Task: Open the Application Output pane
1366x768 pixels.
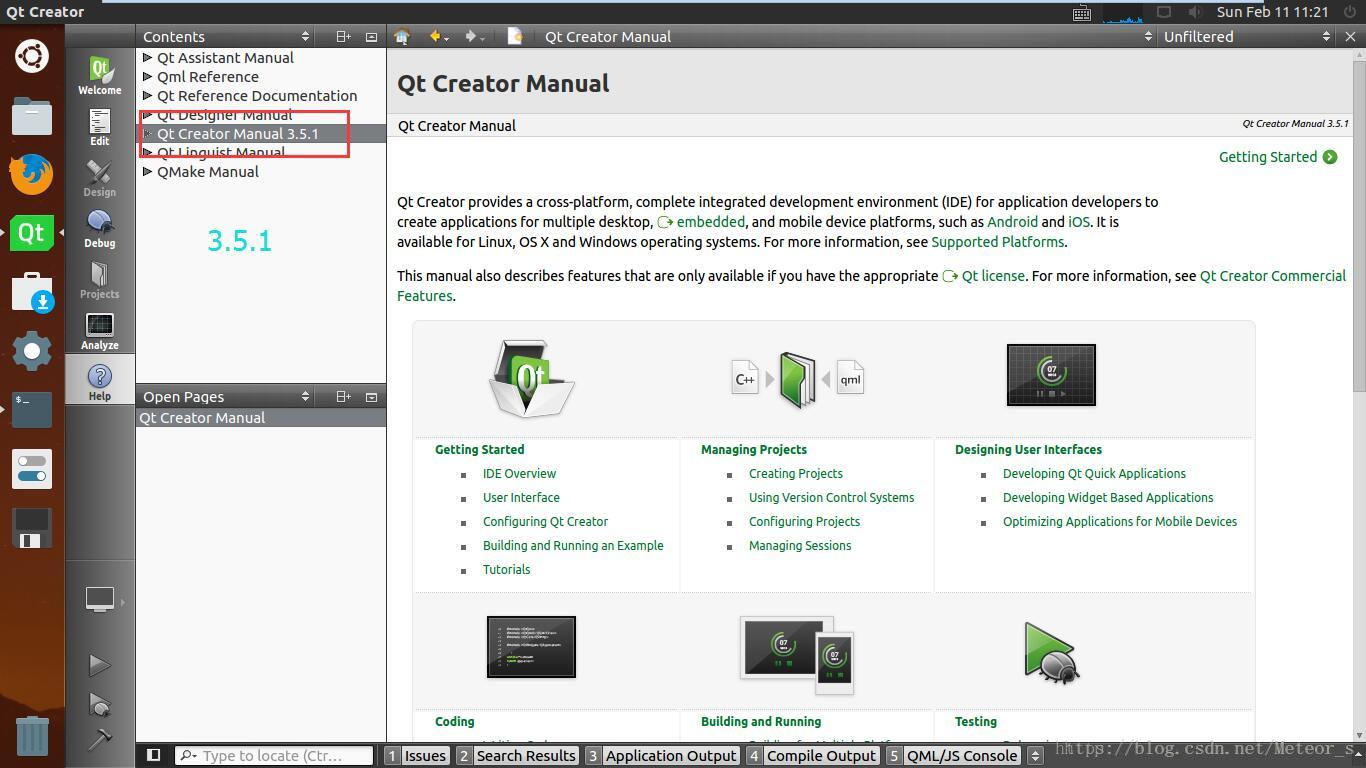Action: pos(662,755)
